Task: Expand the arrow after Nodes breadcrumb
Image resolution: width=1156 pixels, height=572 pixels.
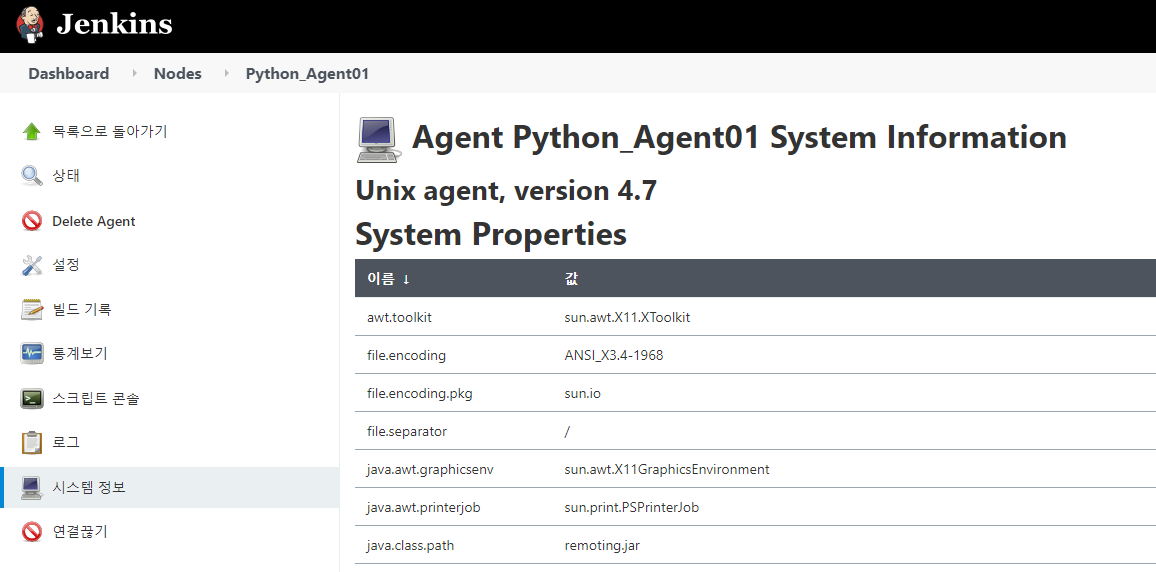Action: pos(227,74)
